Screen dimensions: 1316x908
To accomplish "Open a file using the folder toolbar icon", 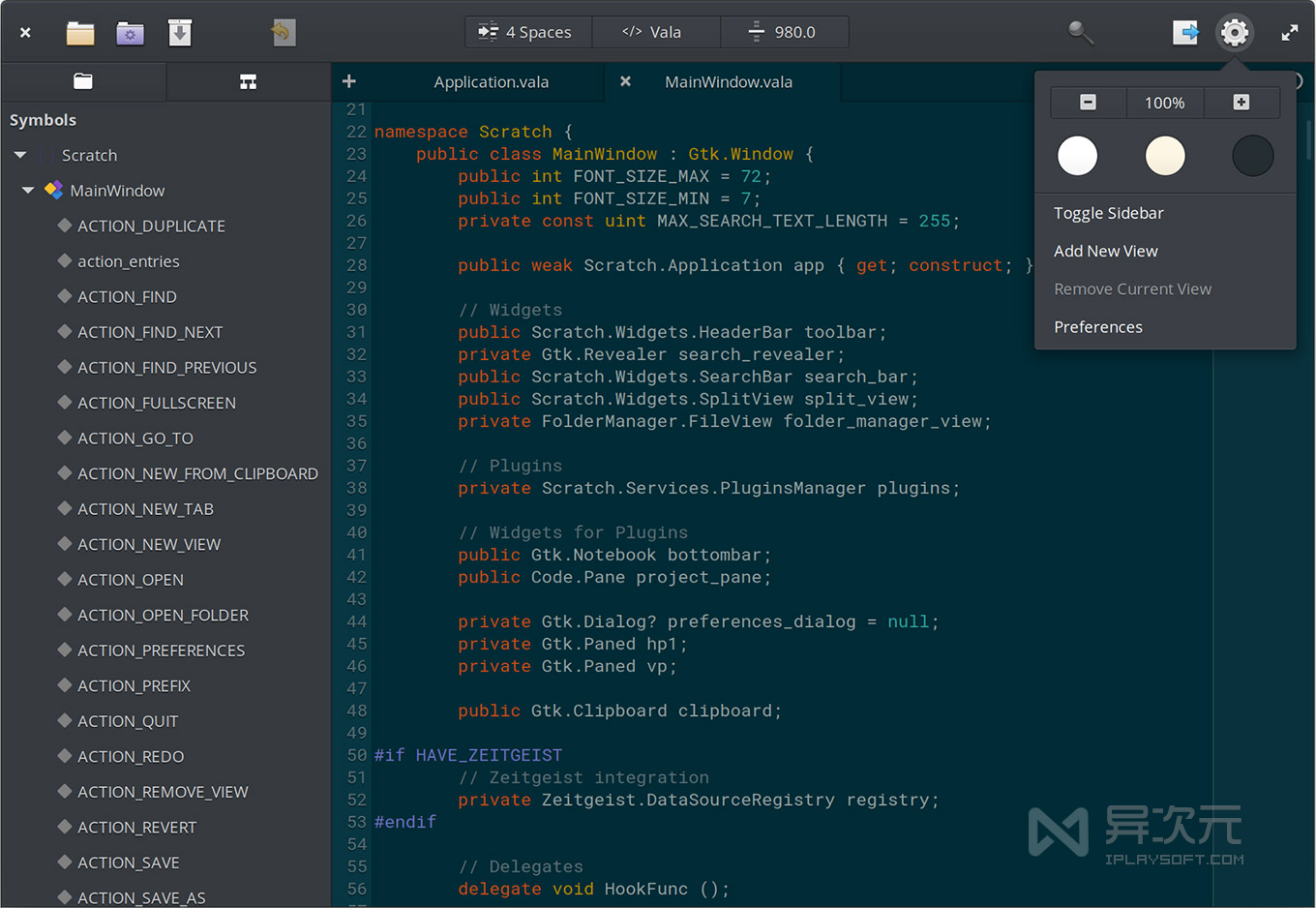I will (79, 32).
